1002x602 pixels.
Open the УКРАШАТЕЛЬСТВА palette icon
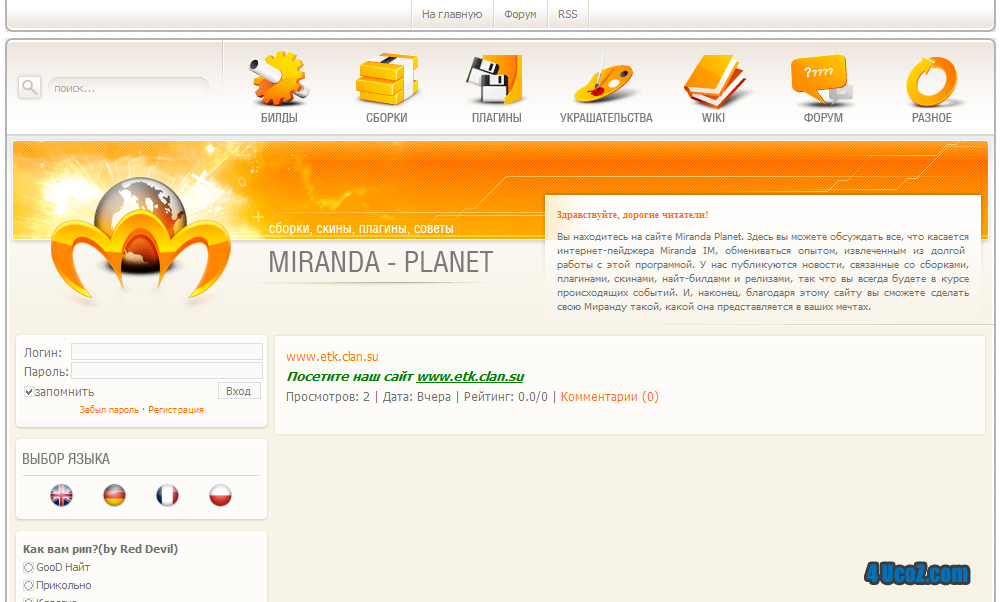pos(604,79)
